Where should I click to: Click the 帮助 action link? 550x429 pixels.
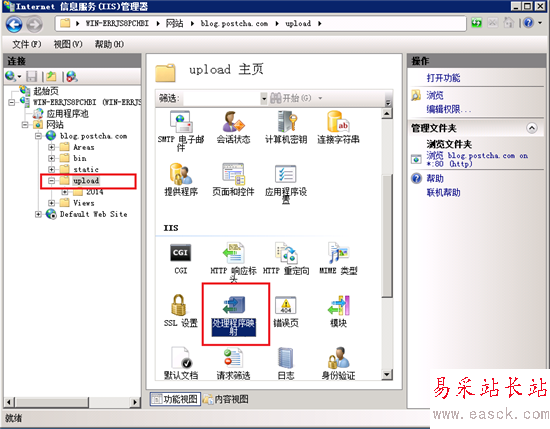[435, 179]
